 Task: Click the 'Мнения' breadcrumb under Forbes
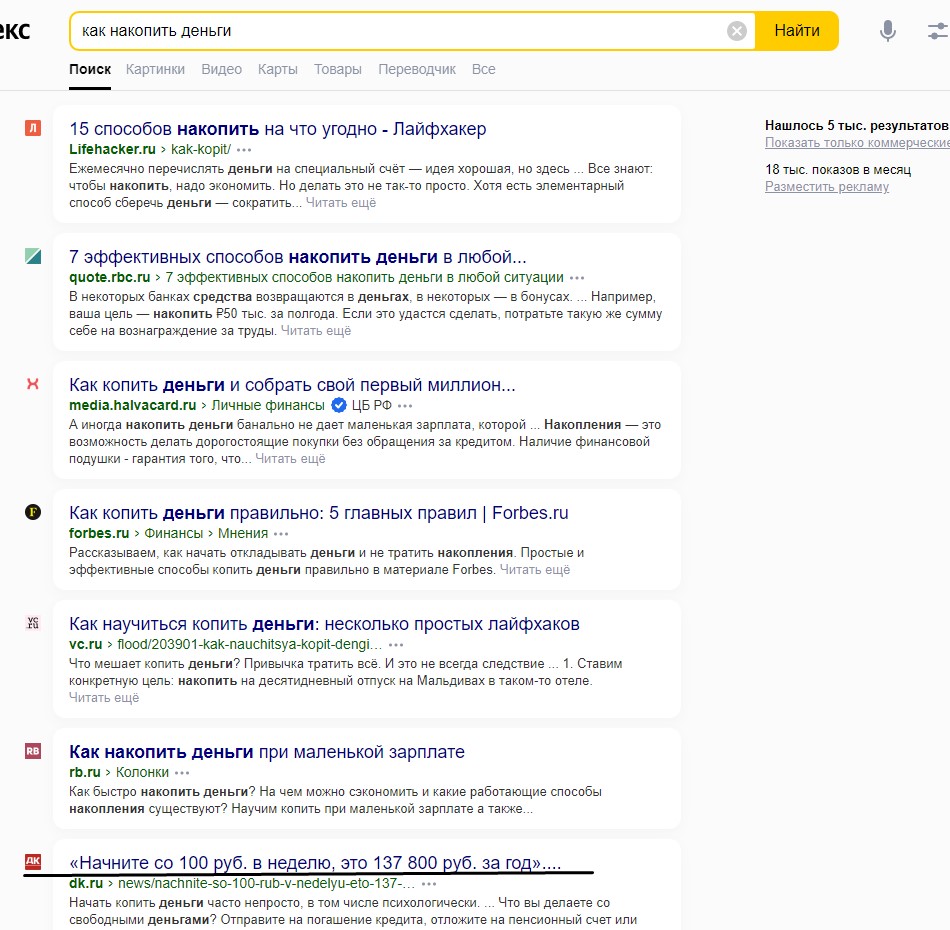243,533
